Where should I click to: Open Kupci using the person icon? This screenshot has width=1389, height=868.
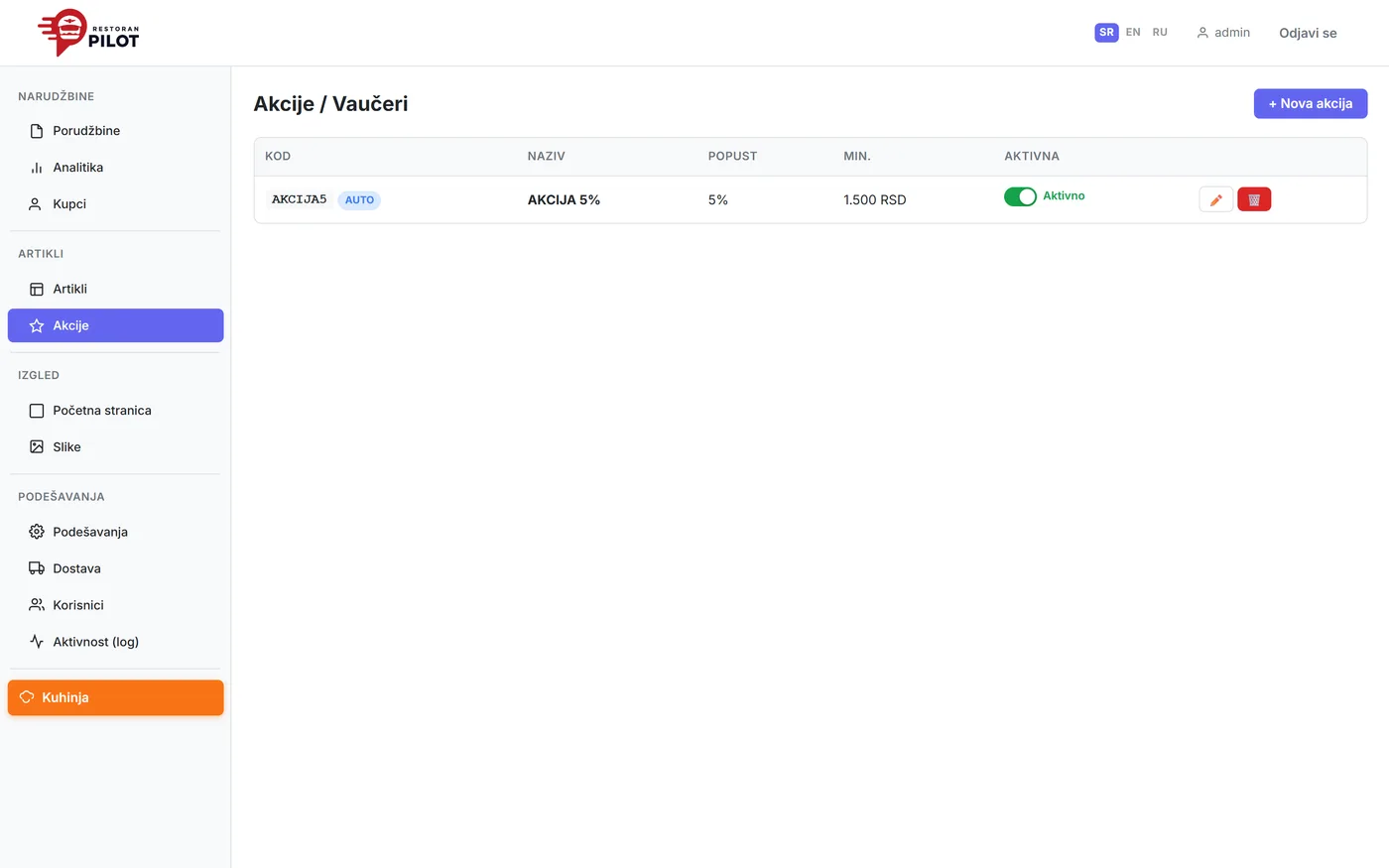click(37, 204)
